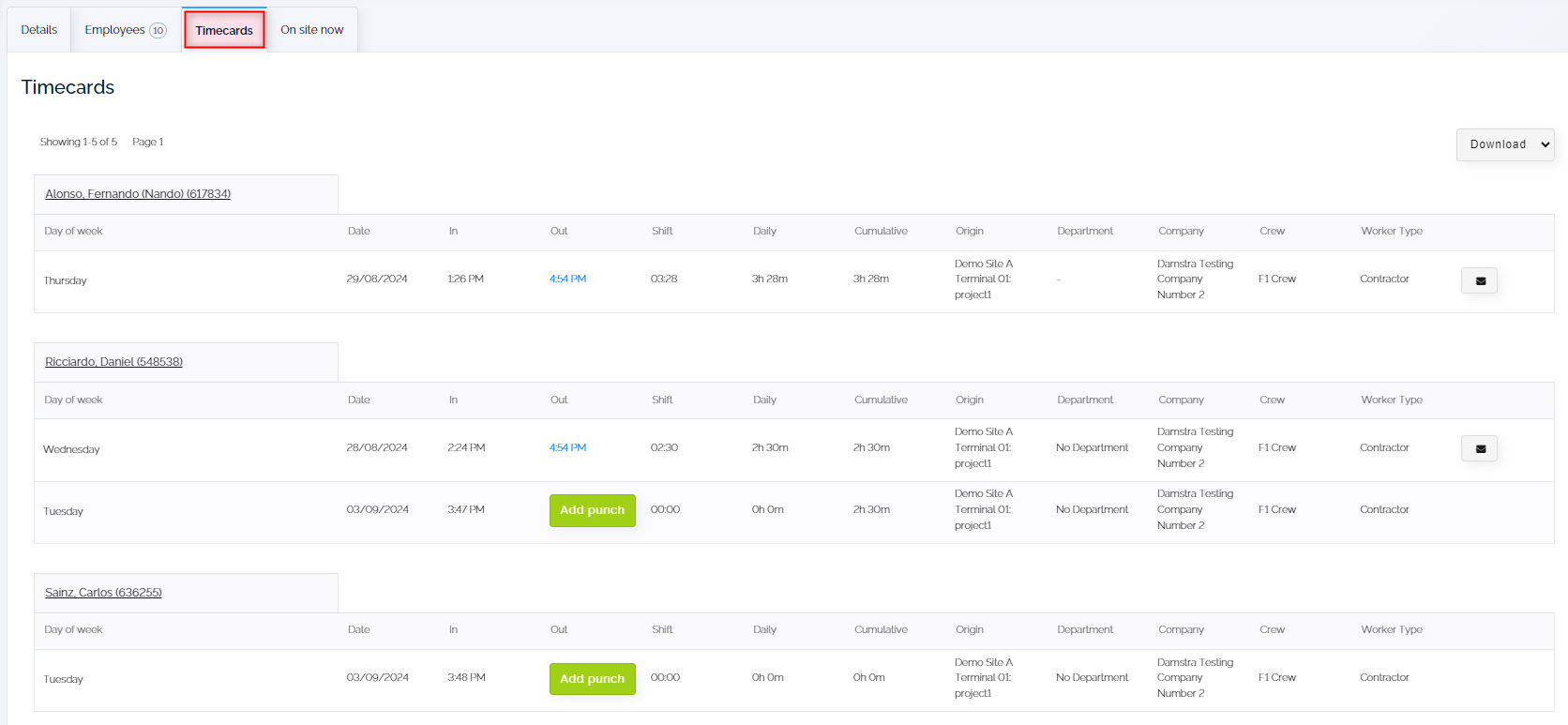The width and height of the screenshot is (1568, 725).
Task: Click the envelope icon in Ricciardo's Wednesday row
Action: click(x=1479, y=448)
